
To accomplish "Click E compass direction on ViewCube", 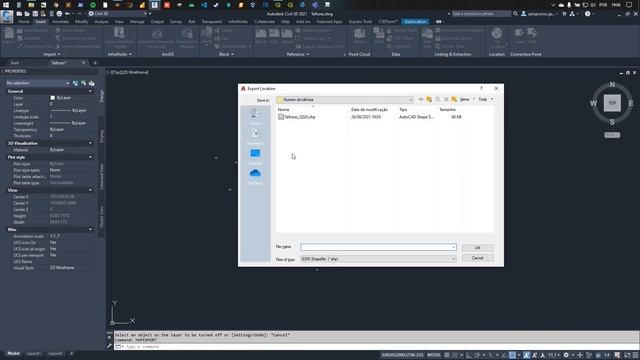I will point(631,103).
